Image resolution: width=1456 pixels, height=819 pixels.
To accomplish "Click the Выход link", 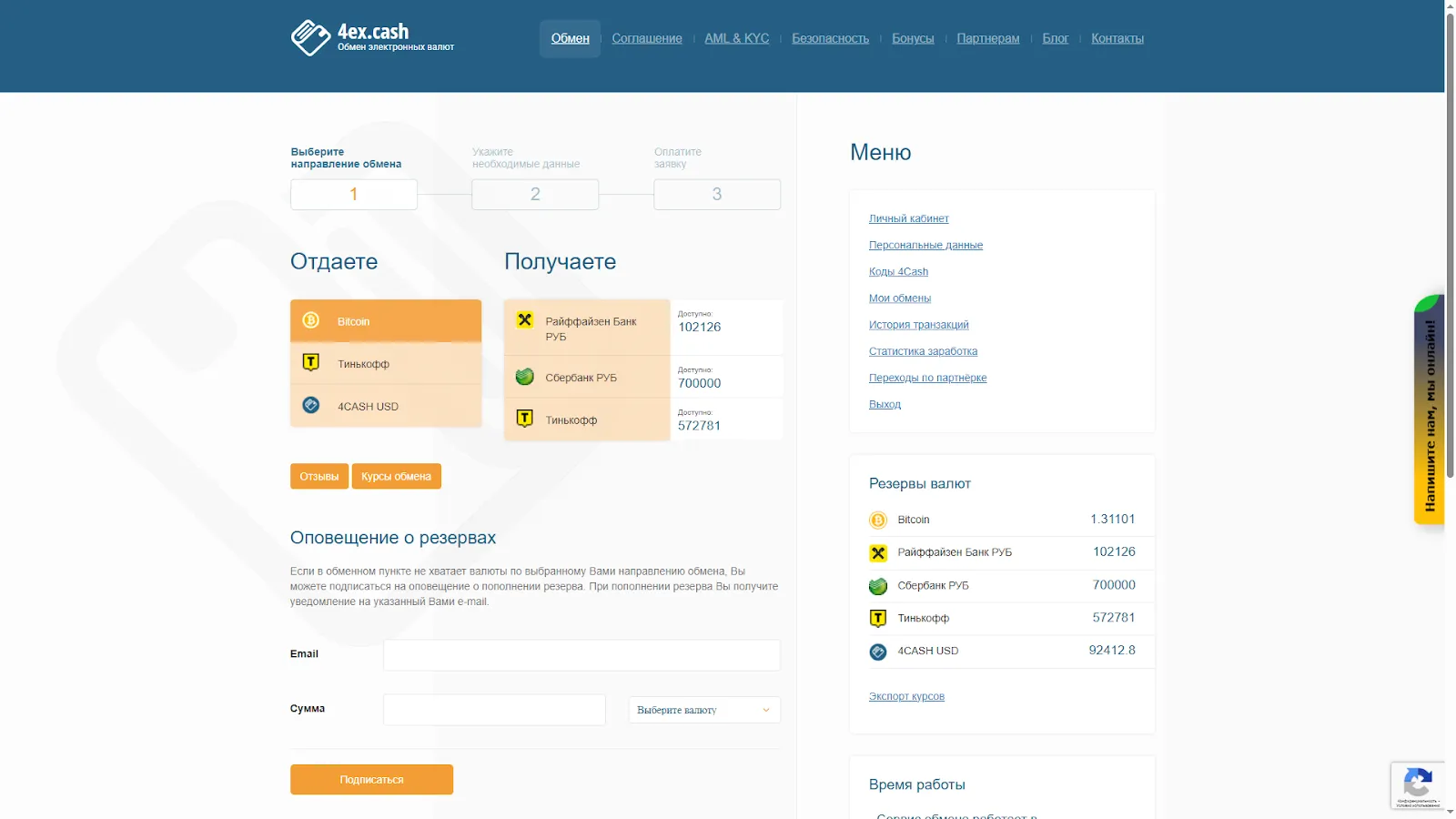I will [885, 403].
